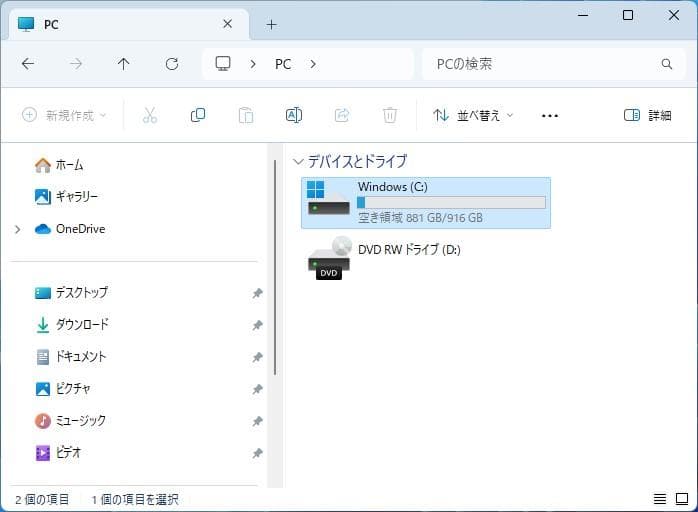Click the Paste clipboard icon
698x512 pixels.
pyautogui.click(x=246, y=115)
